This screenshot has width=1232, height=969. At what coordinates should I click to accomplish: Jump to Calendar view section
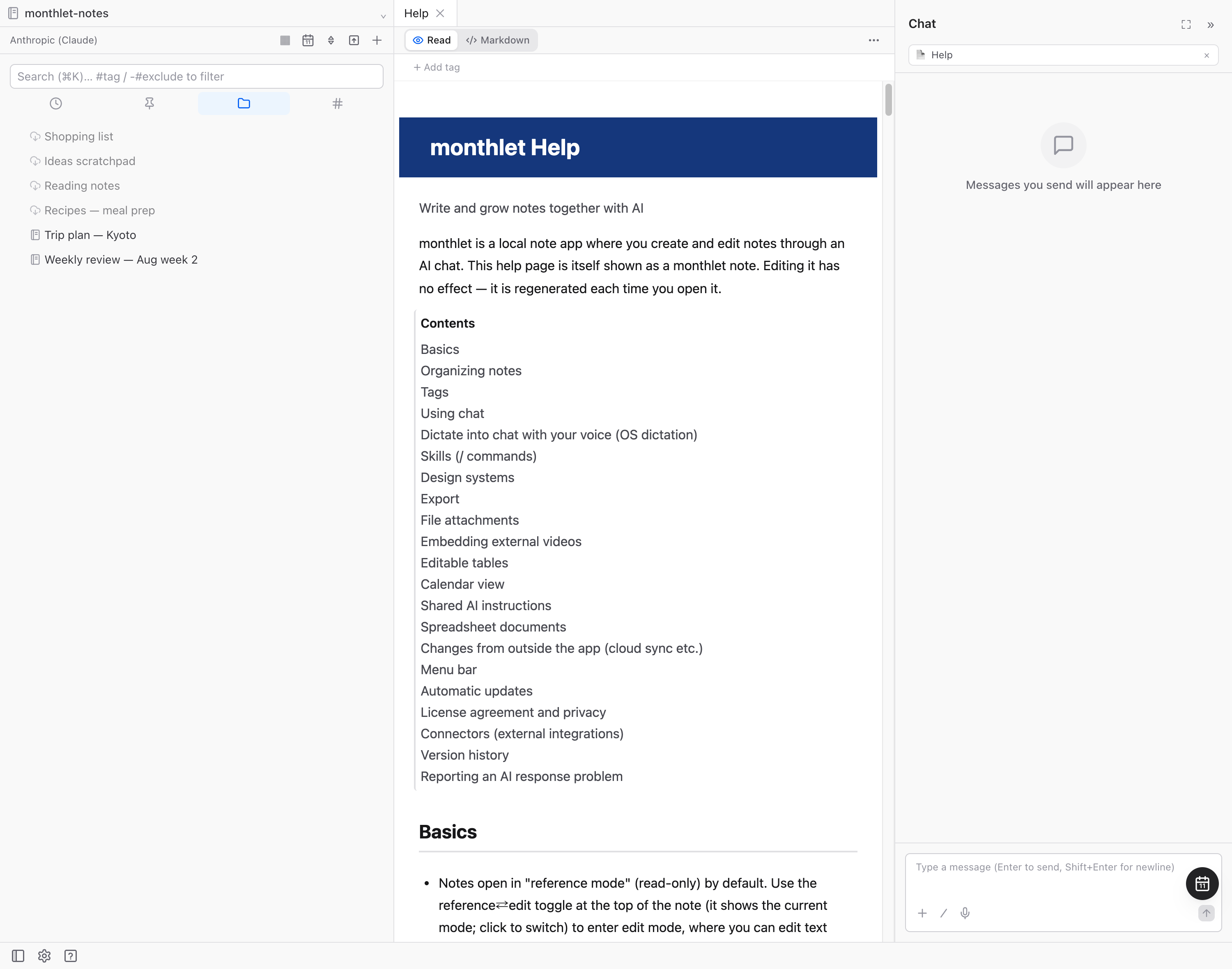(462, 584)
